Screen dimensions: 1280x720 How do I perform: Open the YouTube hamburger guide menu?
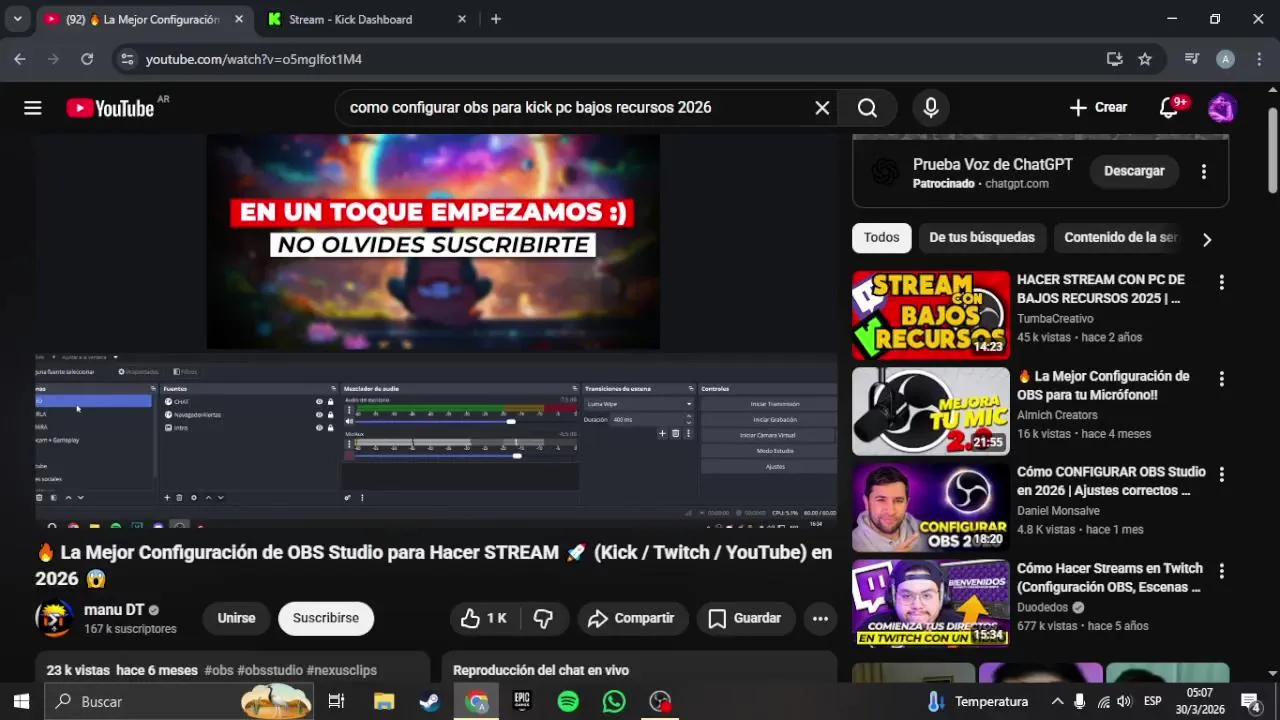[x=33, y=108]
